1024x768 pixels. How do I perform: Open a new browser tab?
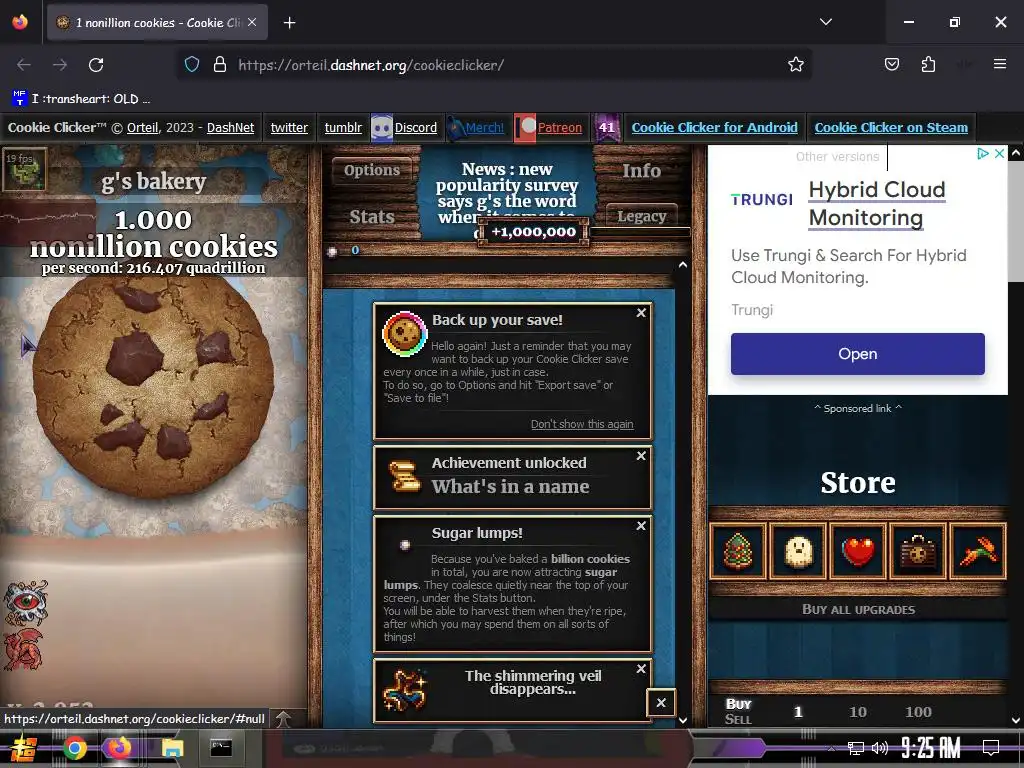289,23
